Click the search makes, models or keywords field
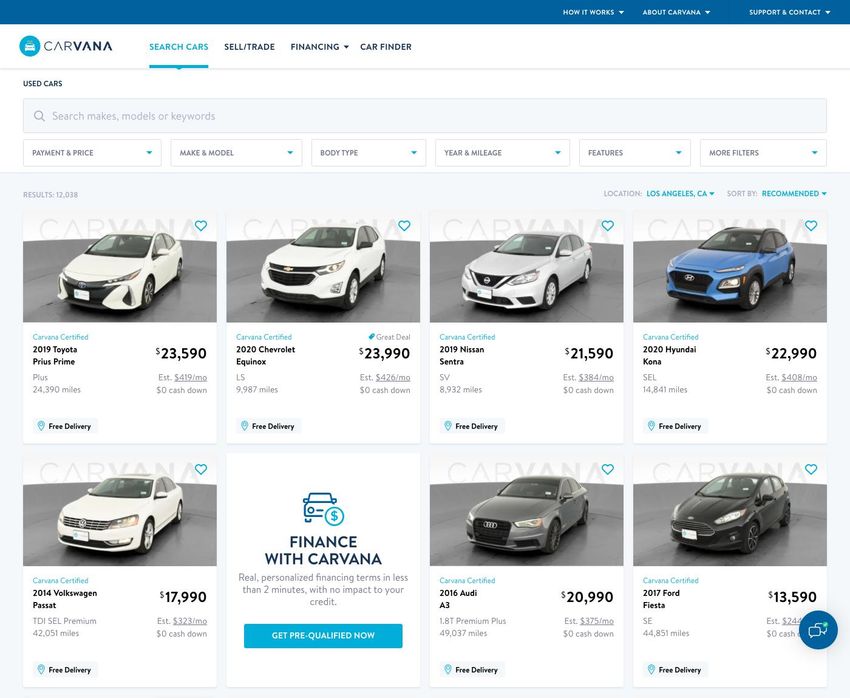850x698 pixels. click(x=424, y=115)
